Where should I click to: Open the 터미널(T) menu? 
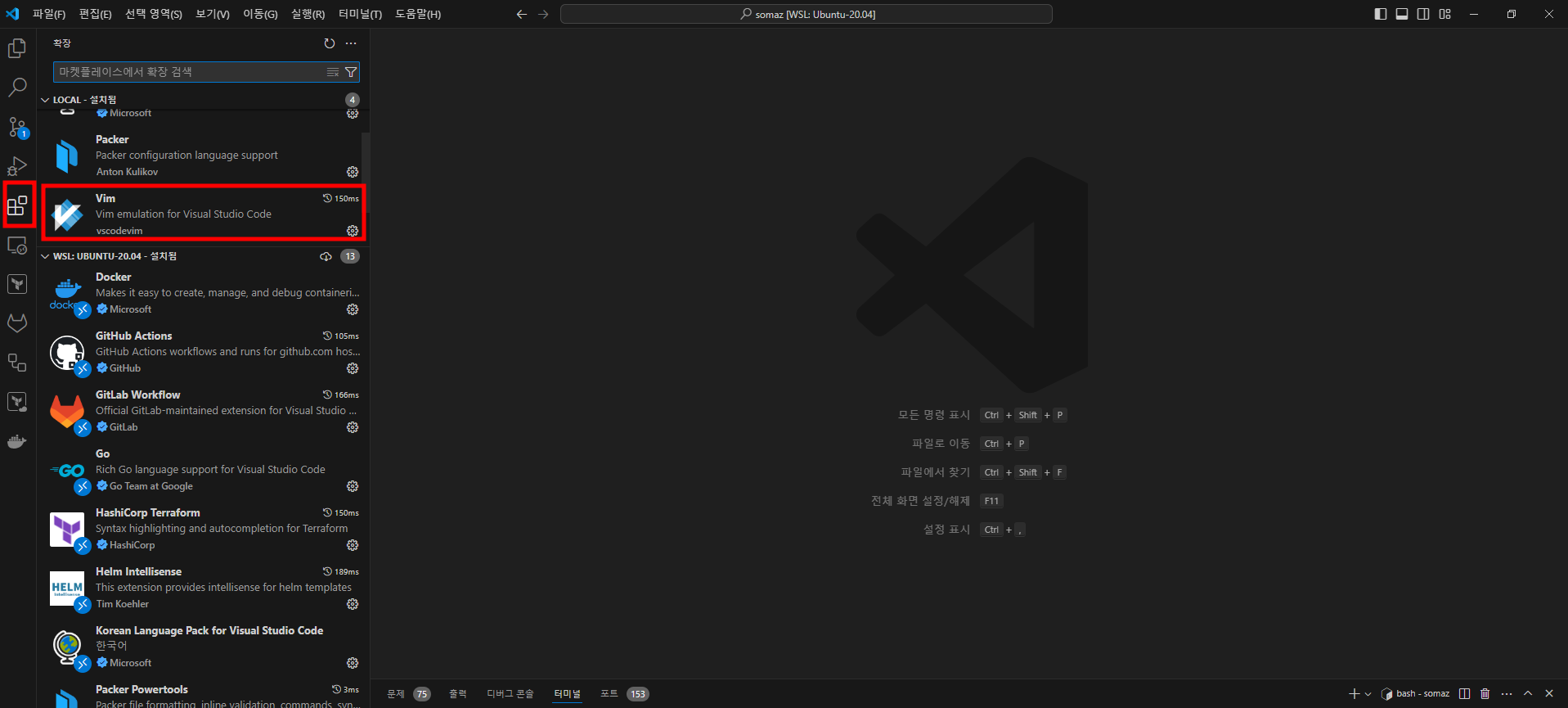coord(360,14)
